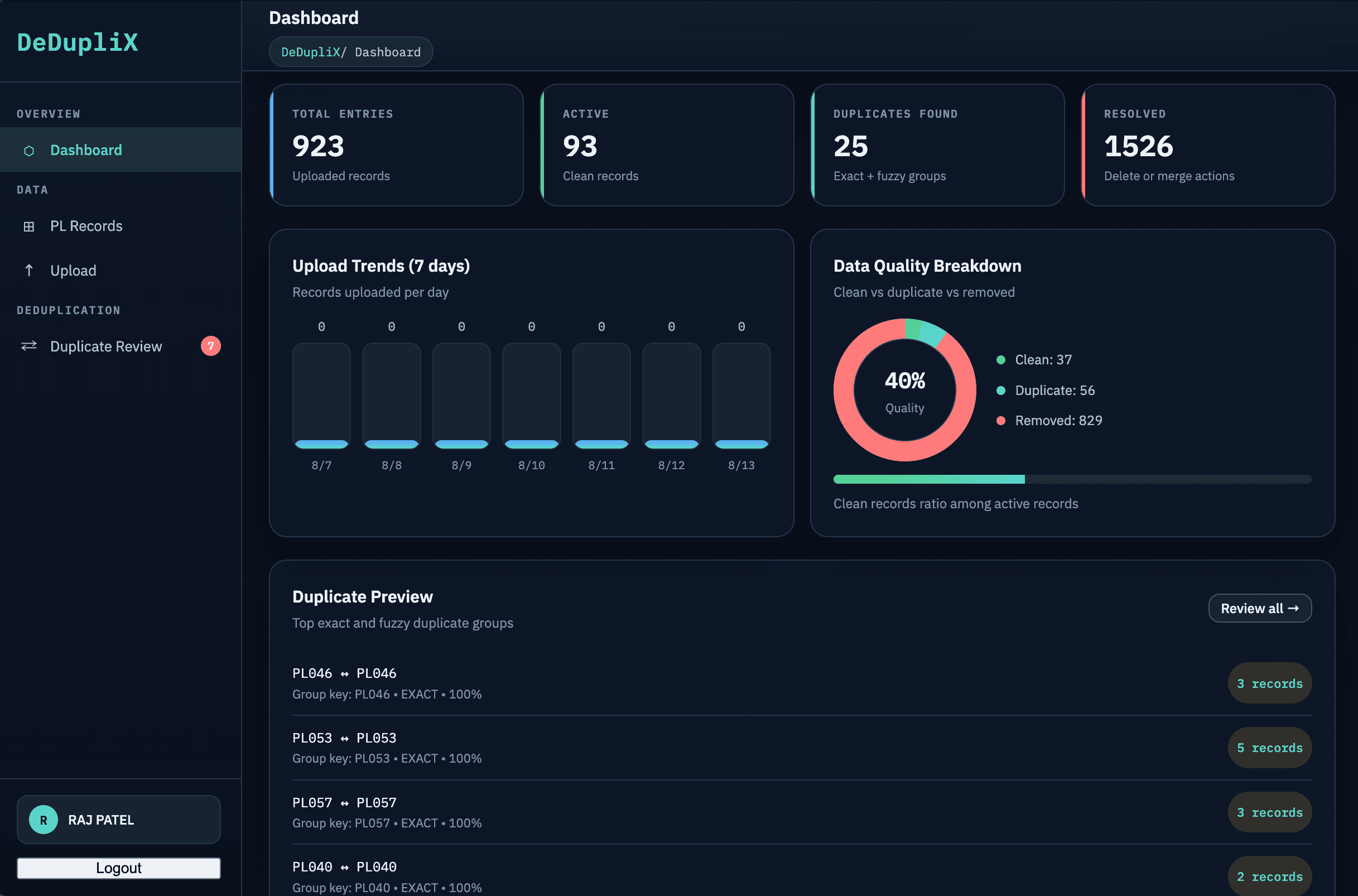
Task: Click the DeDupliX breadcrumb link
Action: [310, 52]
